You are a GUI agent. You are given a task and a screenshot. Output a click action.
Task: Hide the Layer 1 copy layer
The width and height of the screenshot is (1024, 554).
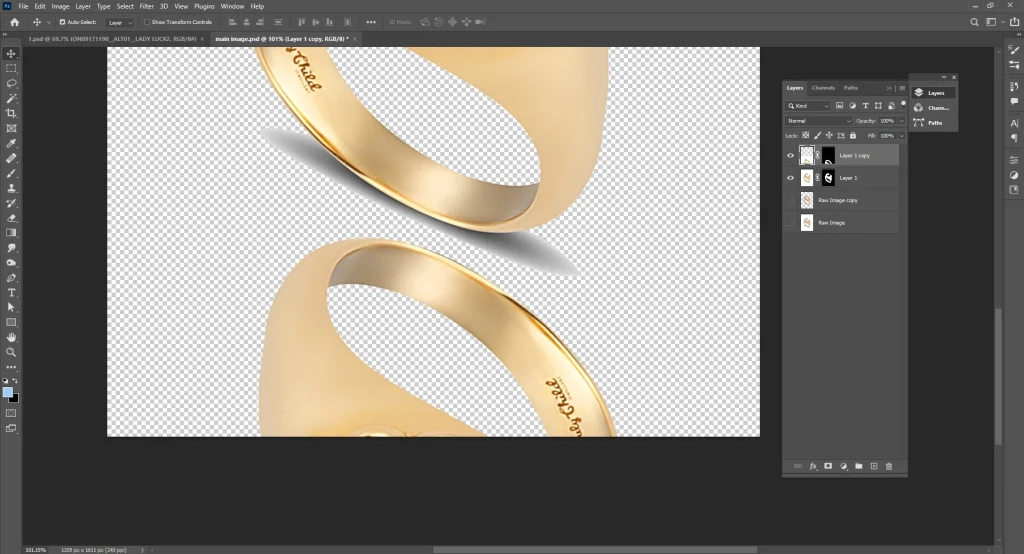(x=790, y=155)
